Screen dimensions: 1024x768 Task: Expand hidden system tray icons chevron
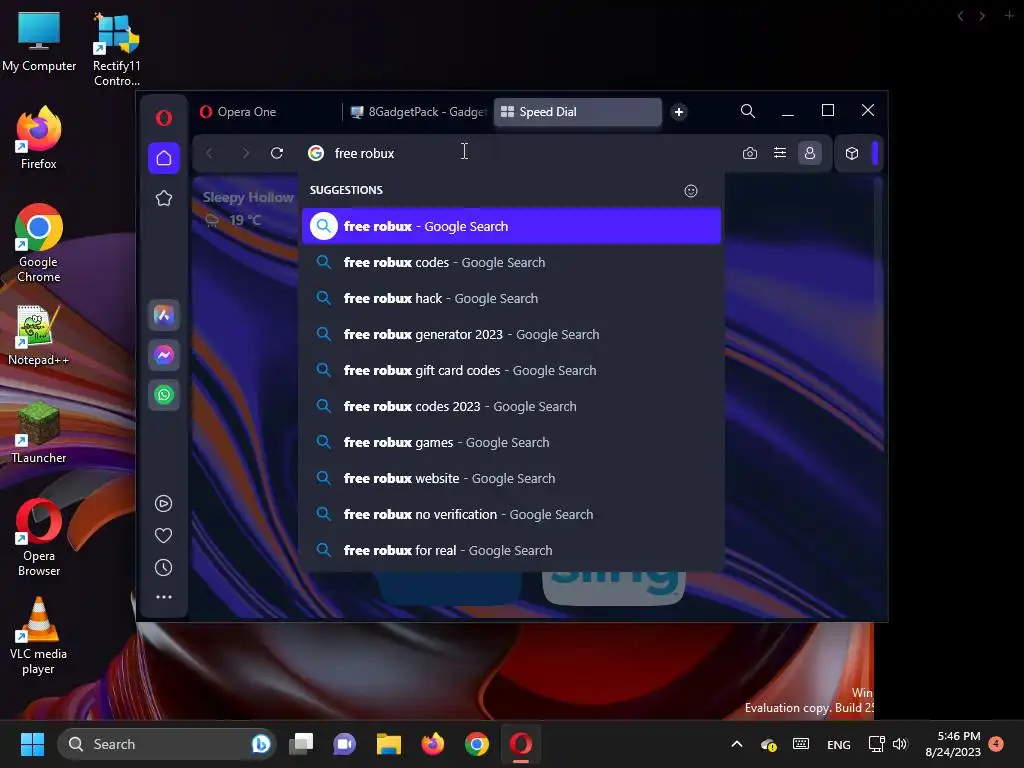tap(737, 744)
